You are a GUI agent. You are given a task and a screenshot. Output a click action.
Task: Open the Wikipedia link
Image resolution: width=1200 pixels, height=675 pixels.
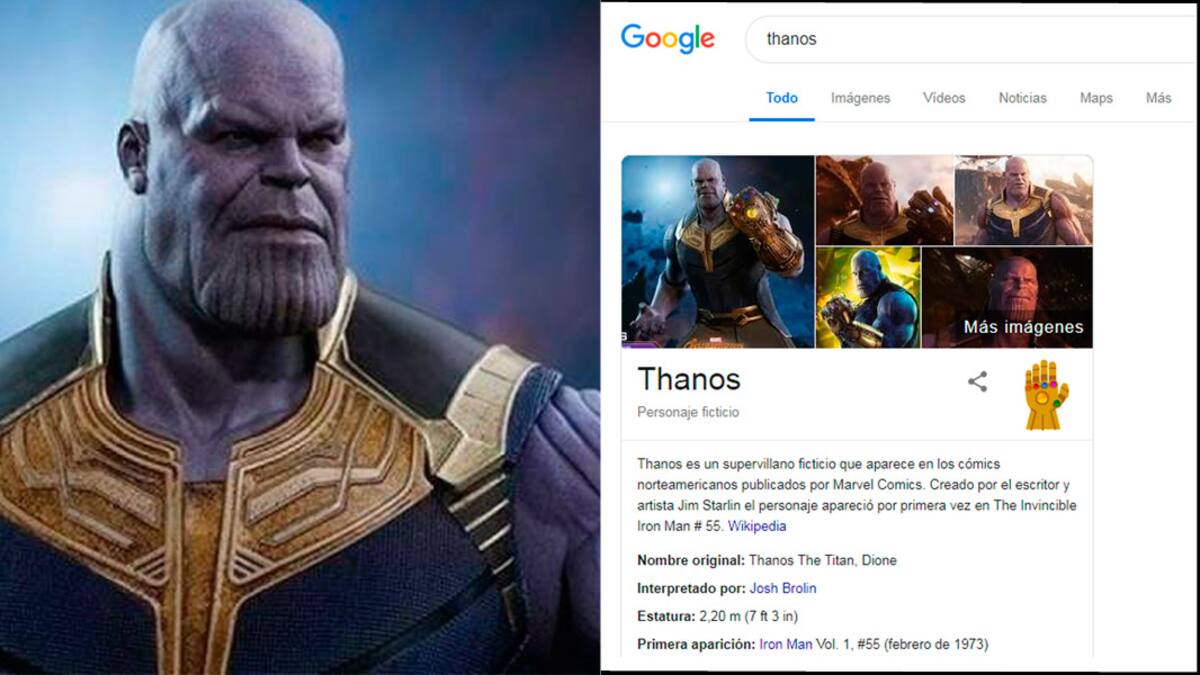(x=757, y=526)
